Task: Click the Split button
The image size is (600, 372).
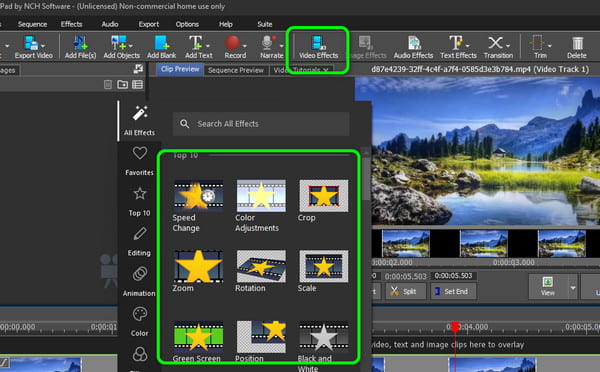Action: 405,291
